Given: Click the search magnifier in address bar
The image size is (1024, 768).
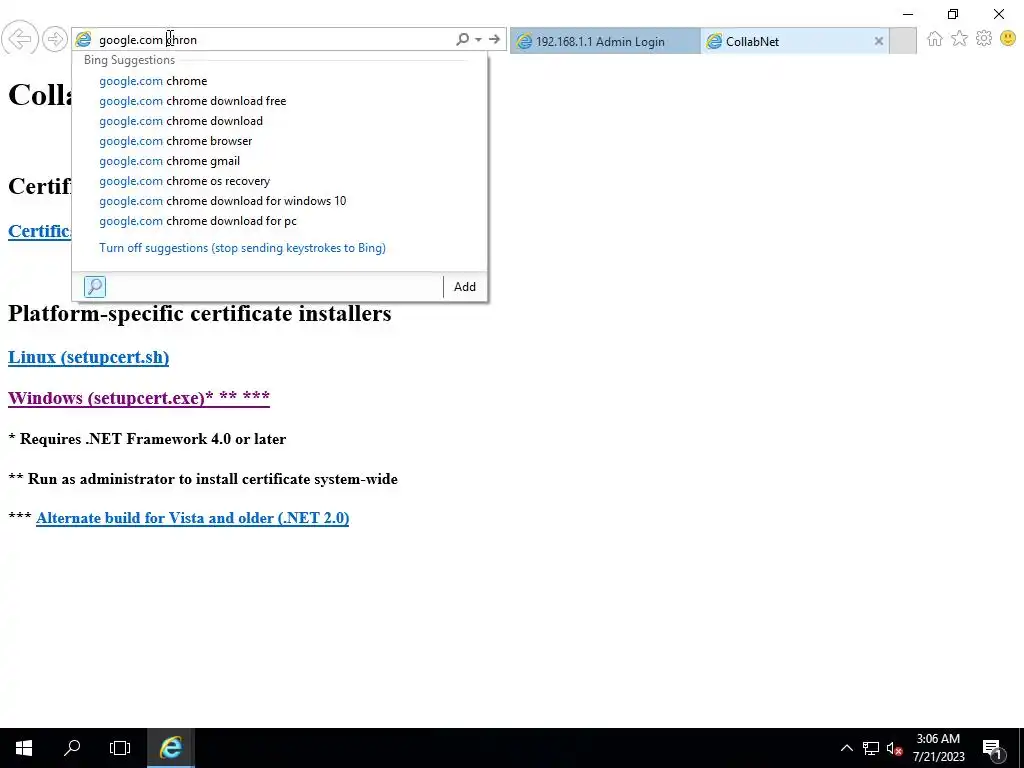Looking at the screenshot, I should point(462,39).
